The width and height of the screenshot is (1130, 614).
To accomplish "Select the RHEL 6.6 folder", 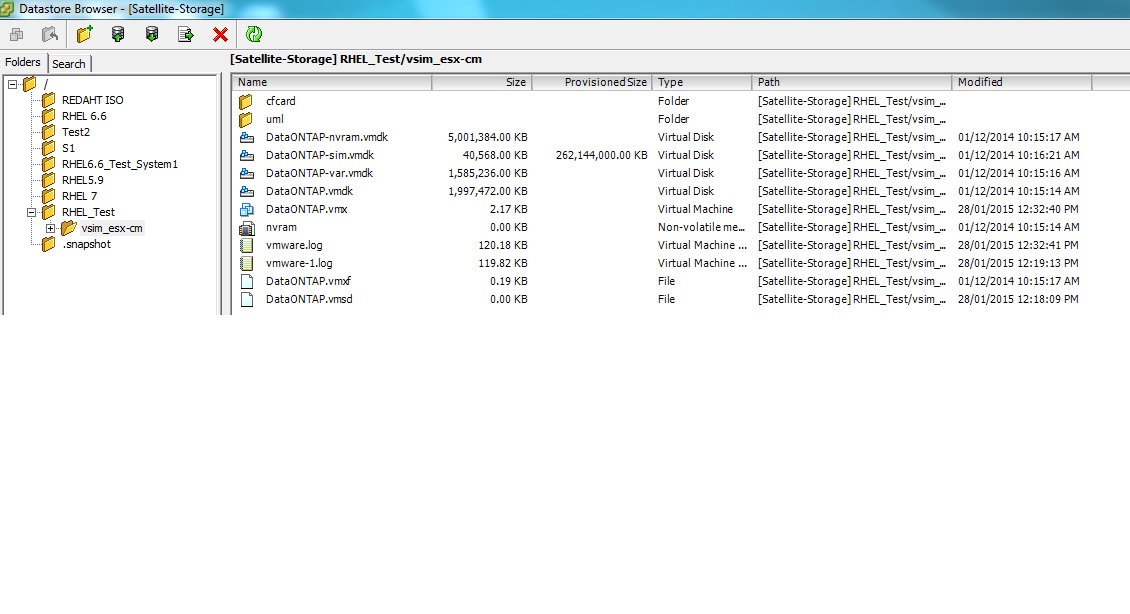I will (x=84, y=116).
